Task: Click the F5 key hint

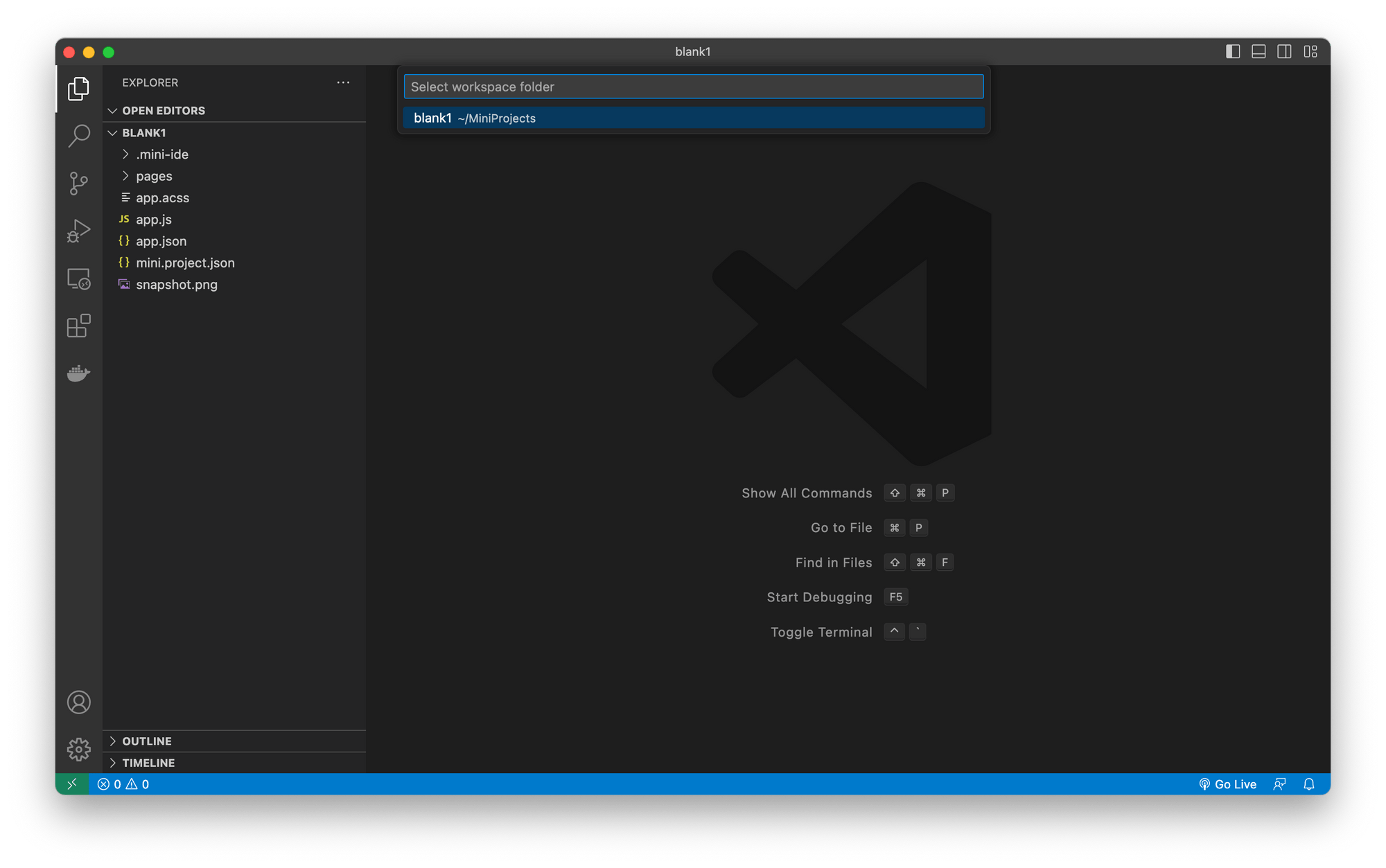Action: (x=896, y=597)
